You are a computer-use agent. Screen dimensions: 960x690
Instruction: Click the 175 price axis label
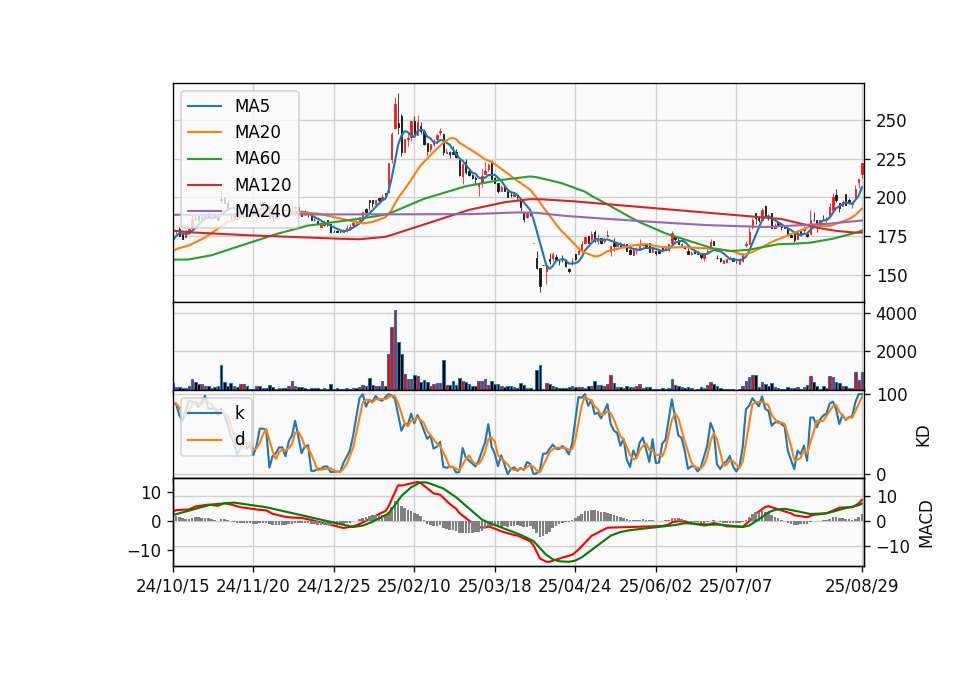click(891, 237)
